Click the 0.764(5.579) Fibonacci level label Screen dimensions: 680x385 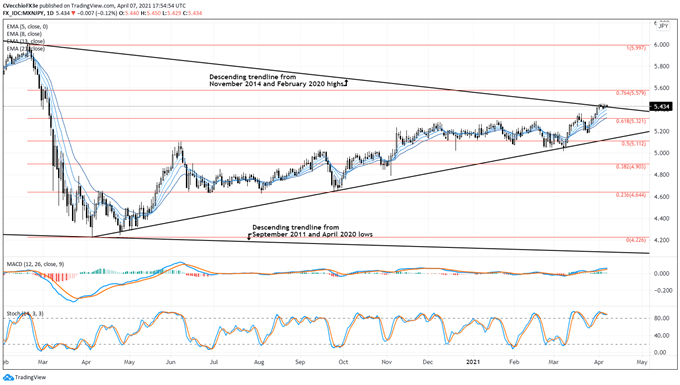(x=631, y=93)
